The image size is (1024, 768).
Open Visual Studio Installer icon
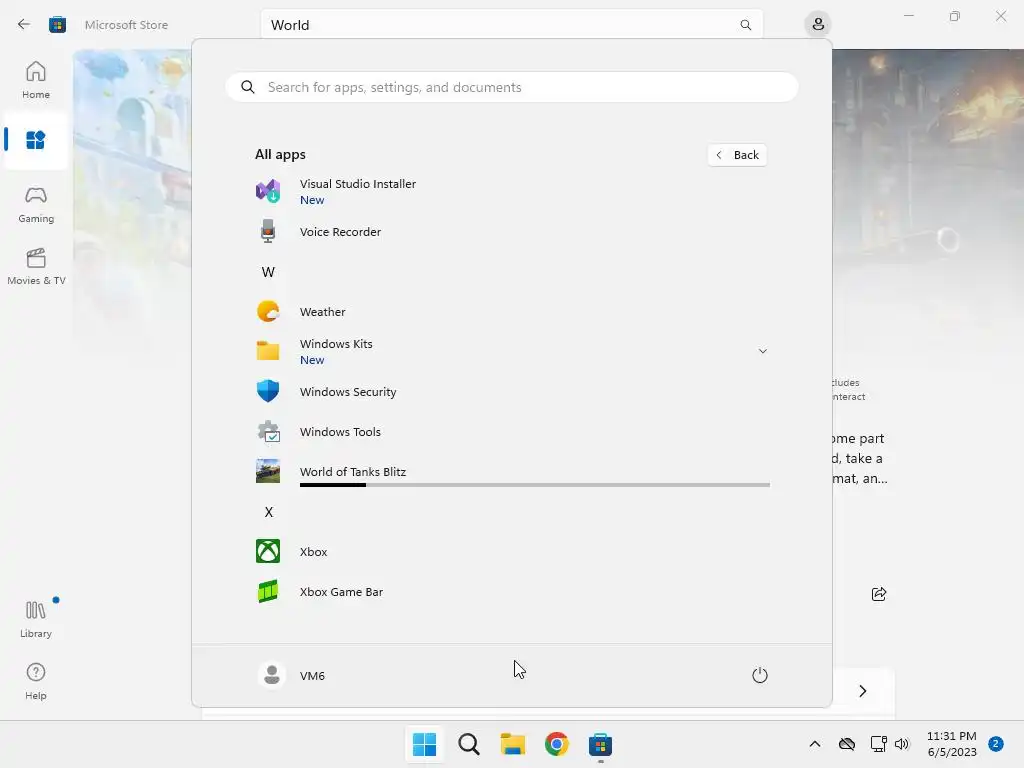tap(268, 191)
